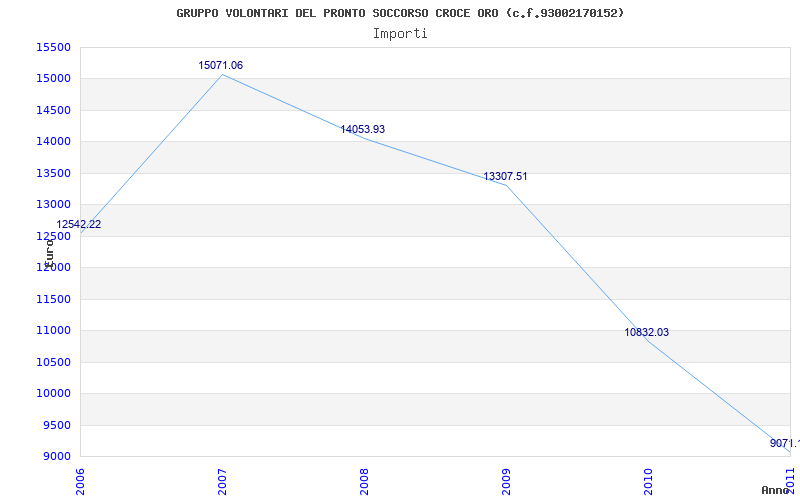Screen dimensions: 800x500
Task: Click the 14053.93 data label
Action: pos(363,130)
